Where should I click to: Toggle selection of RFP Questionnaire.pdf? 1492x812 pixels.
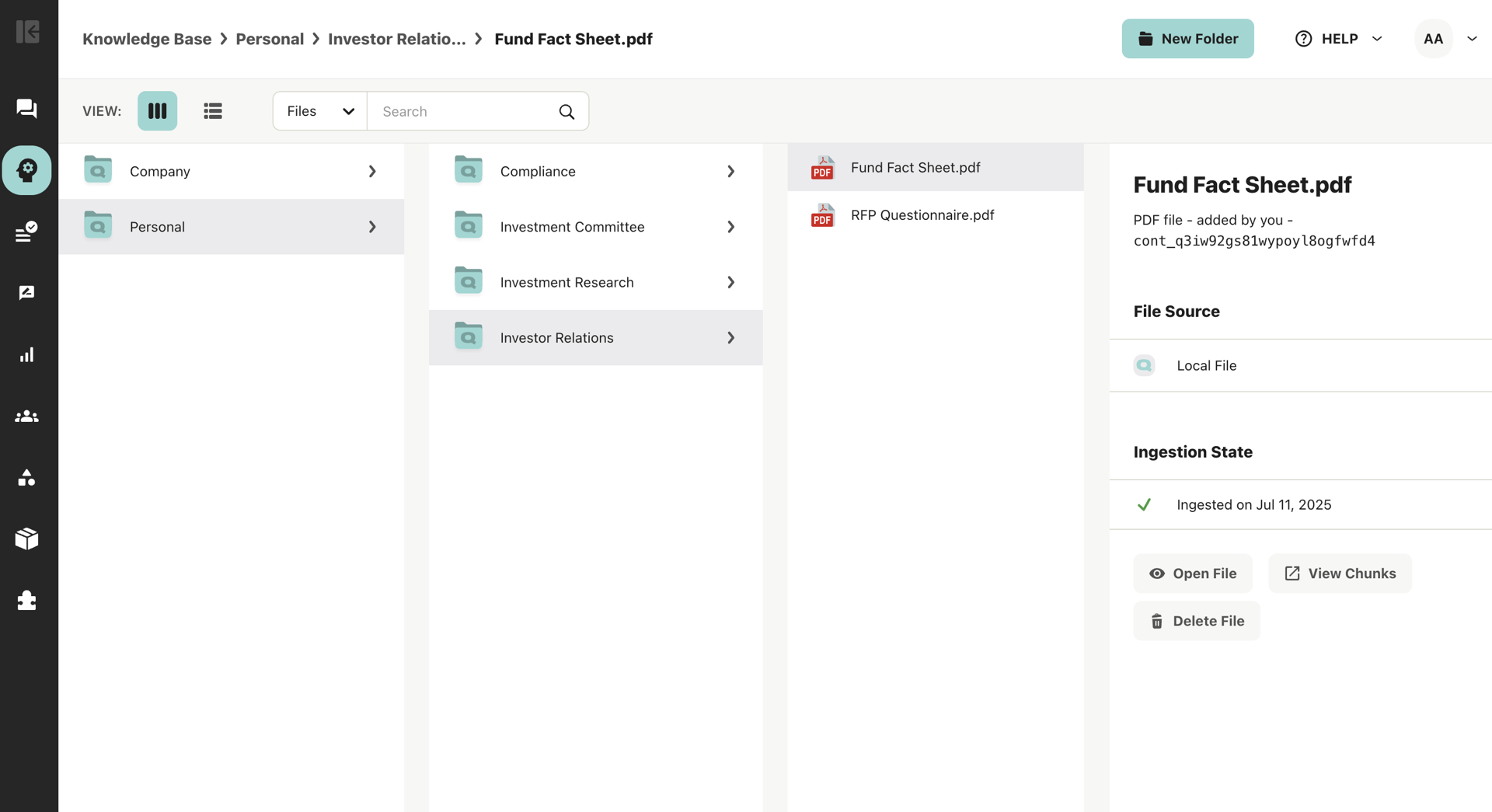point(922,215)
